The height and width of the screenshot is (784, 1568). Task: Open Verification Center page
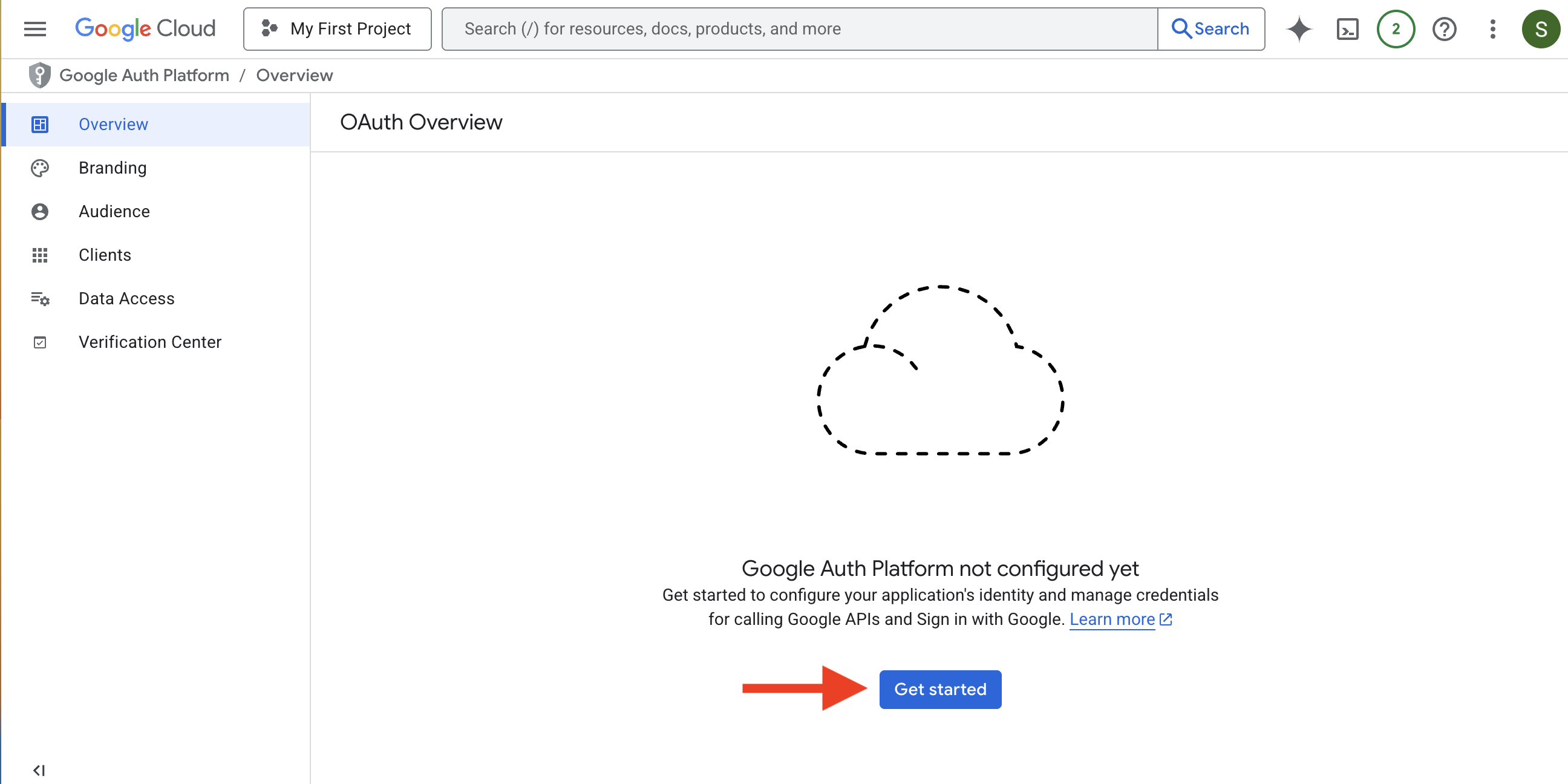150,341
